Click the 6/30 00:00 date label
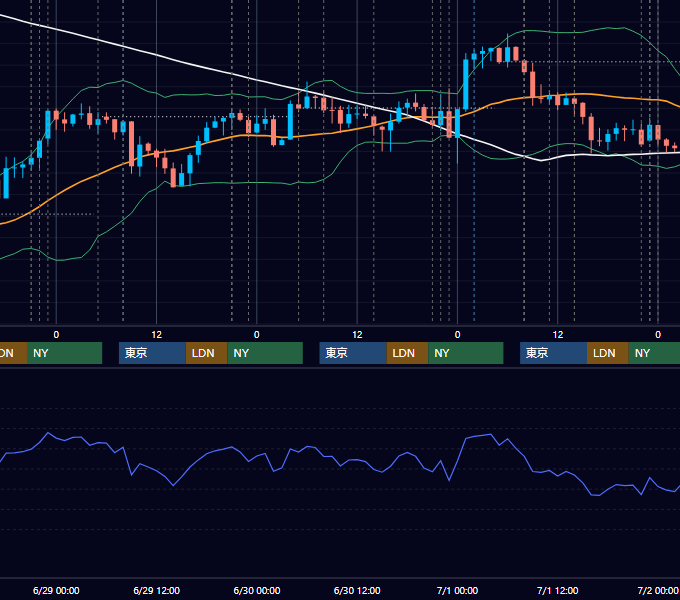Image resolution: width=680 pixels, height=600 pixels. click(257, 590)
